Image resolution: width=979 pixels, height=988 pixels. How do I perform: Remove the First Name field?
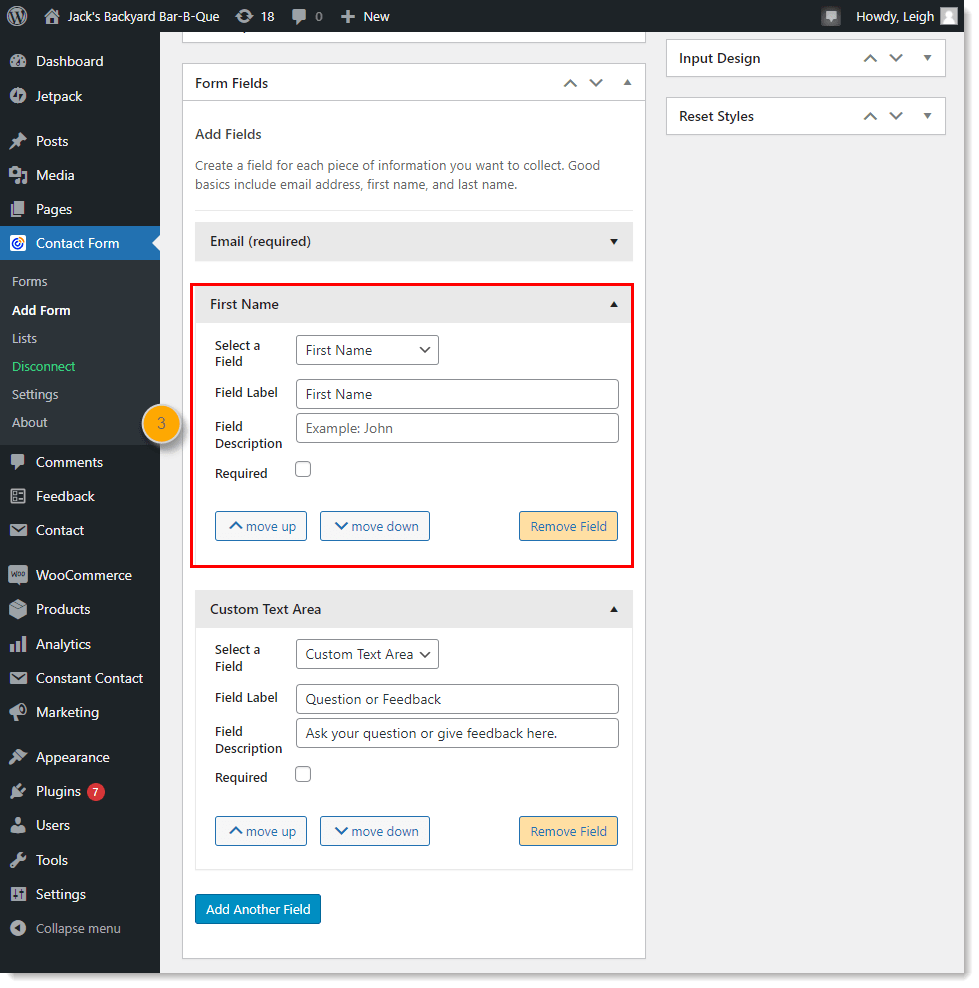[568, 525]
